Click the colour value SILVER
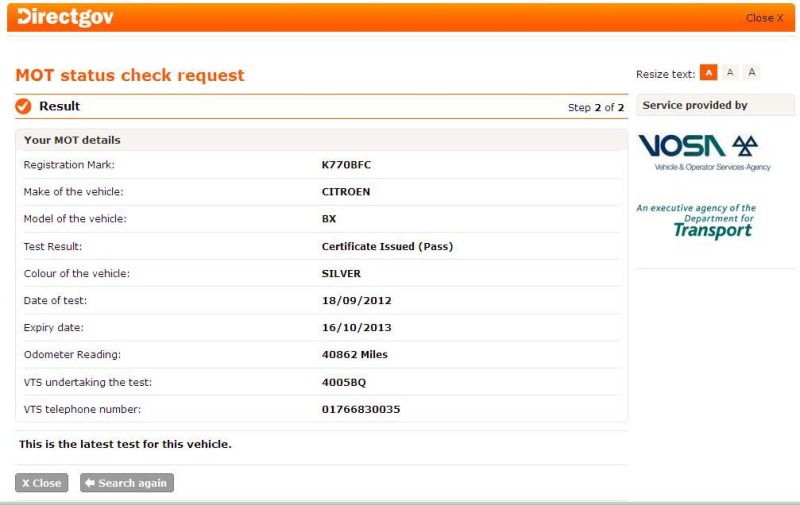 coord(341,273)
